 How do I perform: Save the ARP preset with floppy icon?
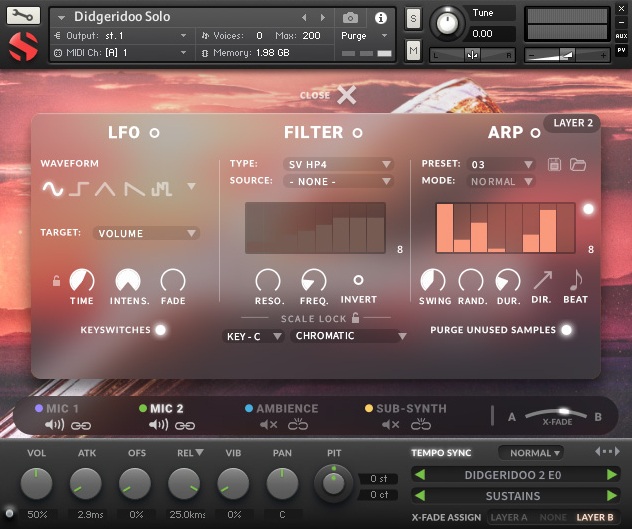554,165
